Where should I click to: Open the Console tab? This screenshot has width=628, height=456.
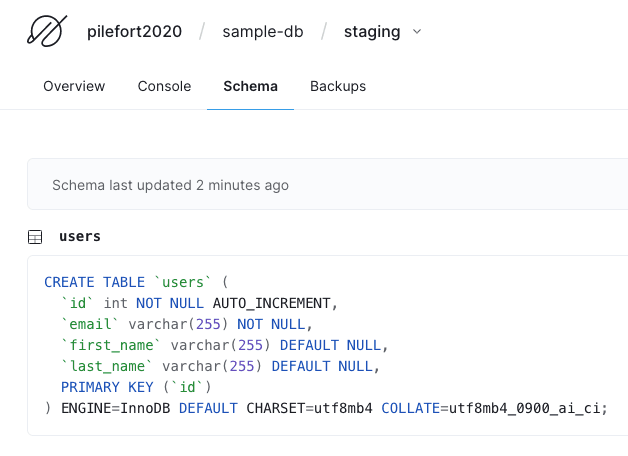tap(164, 86)
